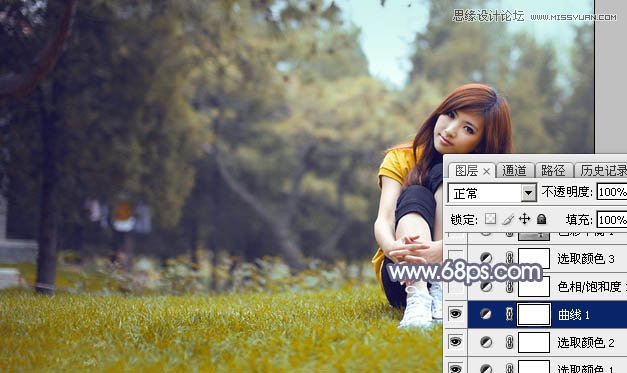This screenshot has width=627, height=373.
Task: Select the 曲线 1 layer name
Action: tap(574, 315)
